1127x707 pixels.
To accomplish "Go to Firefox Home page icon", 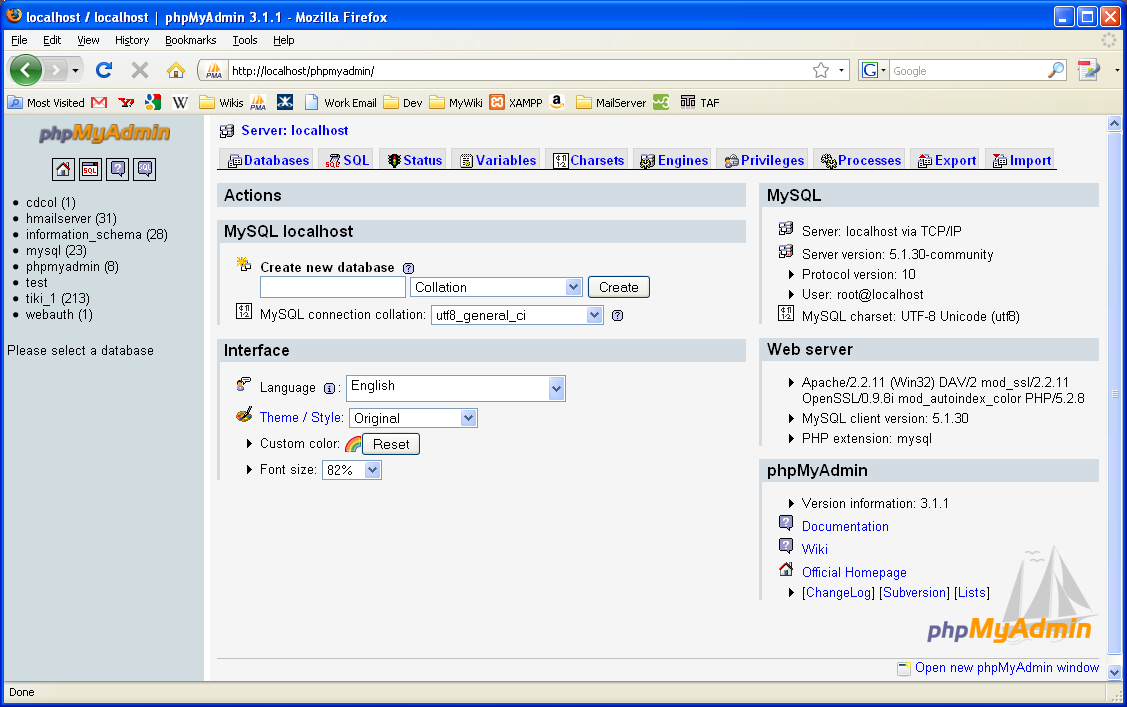I will pyautogui.click(x=176, y=70).
